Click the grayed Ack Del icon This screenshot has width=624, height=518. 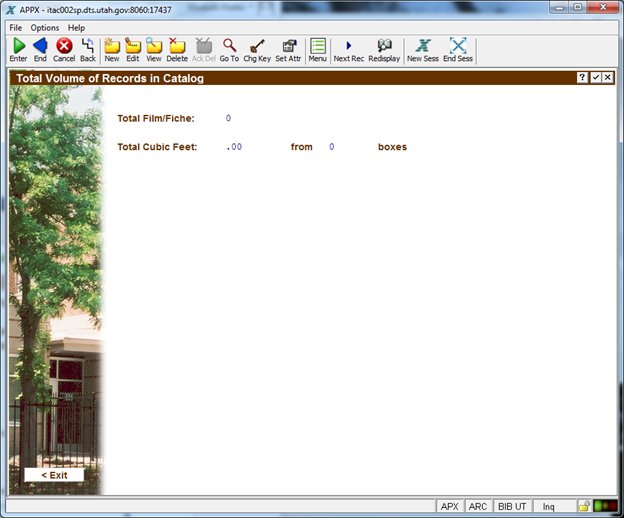204,46
